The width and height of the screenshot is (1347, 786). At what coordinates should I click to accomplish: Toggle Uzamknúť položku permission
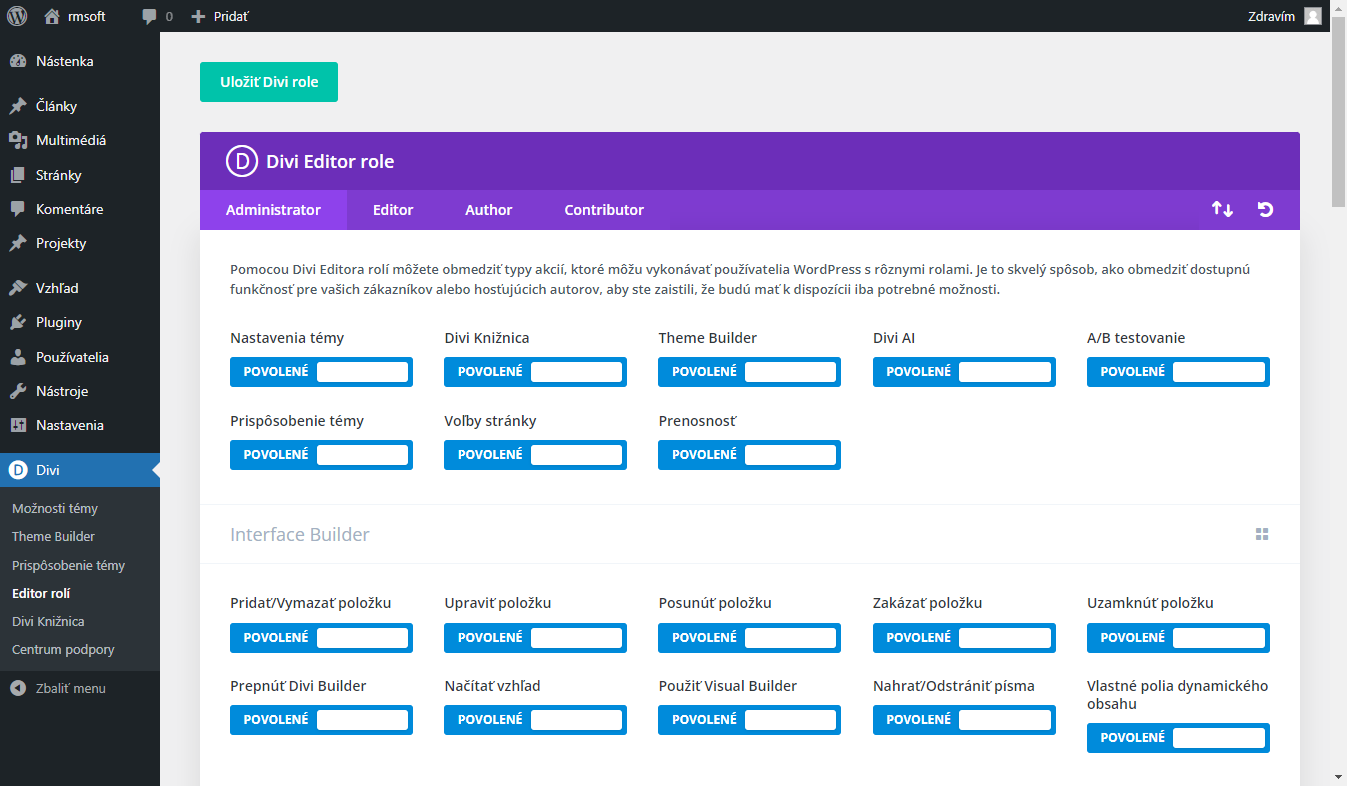(x=1178, y=638)
